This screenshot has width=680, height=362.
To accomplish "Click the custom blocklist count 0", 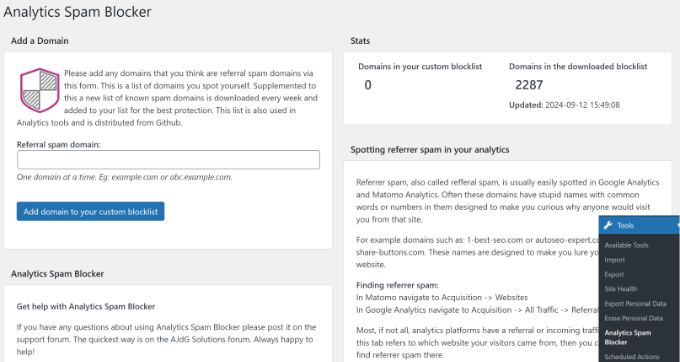I will click(x=368, y=85).
